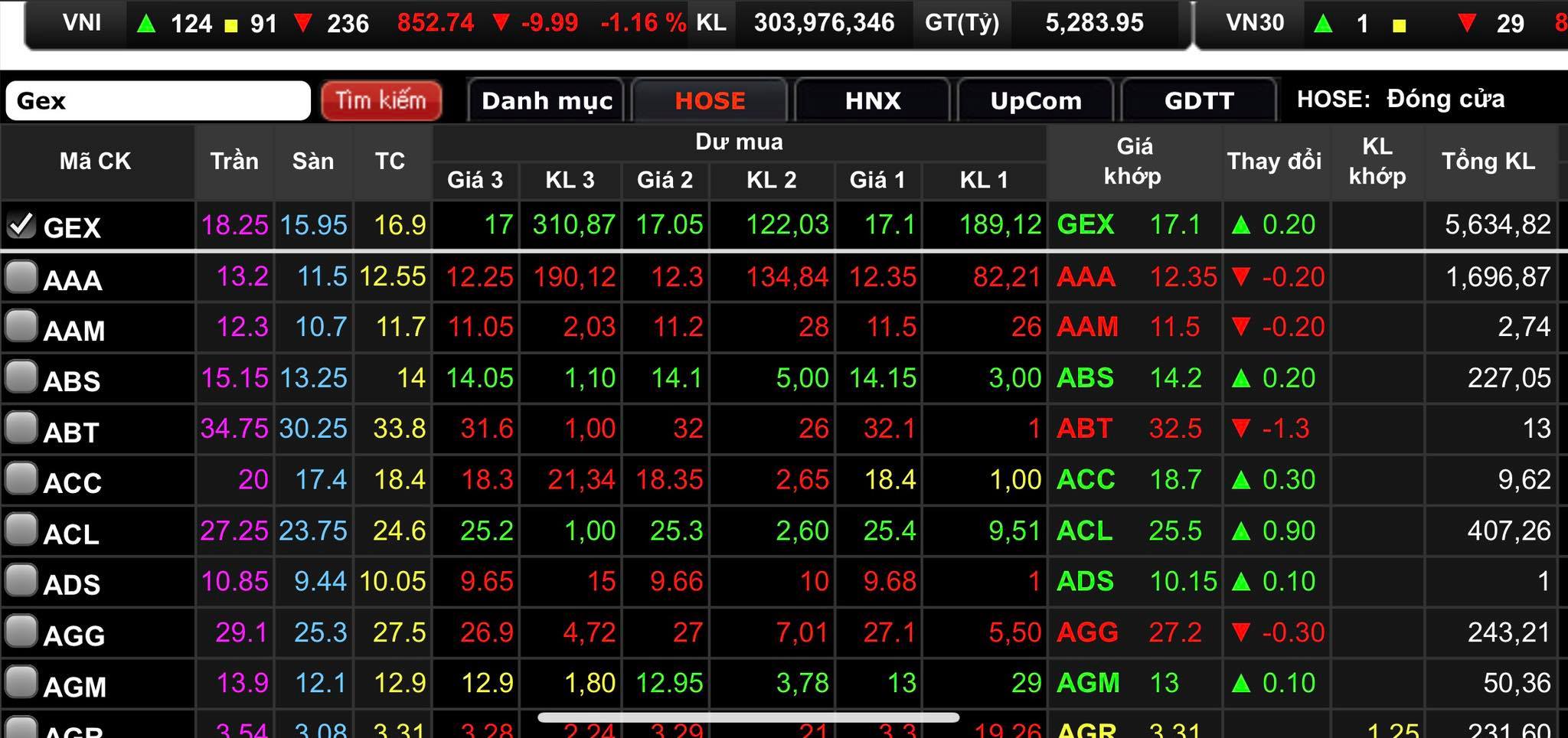Screen dimensions: 1568x738
Task: Click the Trần column header
Action: (234, 162)
